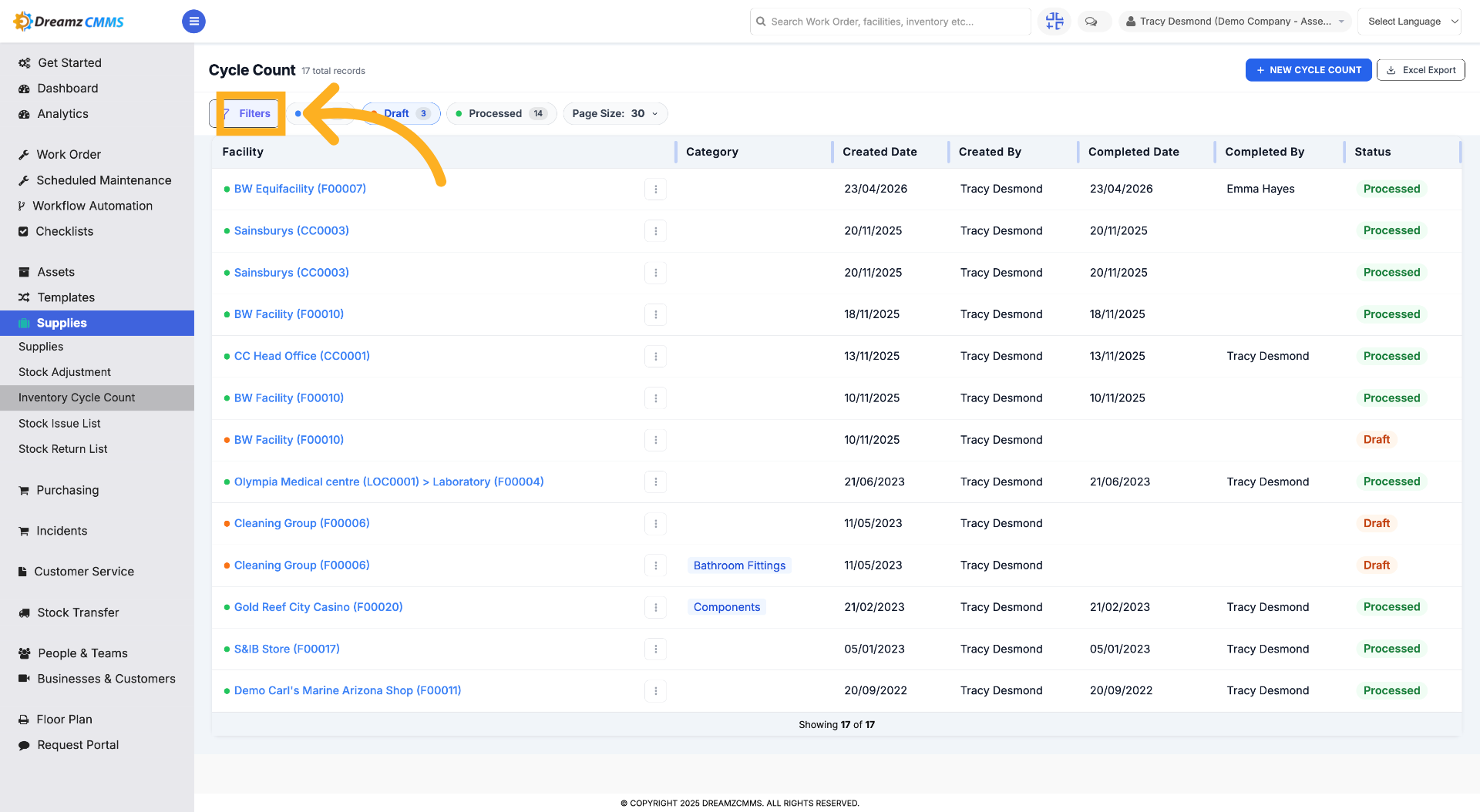Image resolution: width=1480 pixels, height=812 pixels.
Task: Open Floor Plan in sidebar
Action: click(x=64, y=720)
